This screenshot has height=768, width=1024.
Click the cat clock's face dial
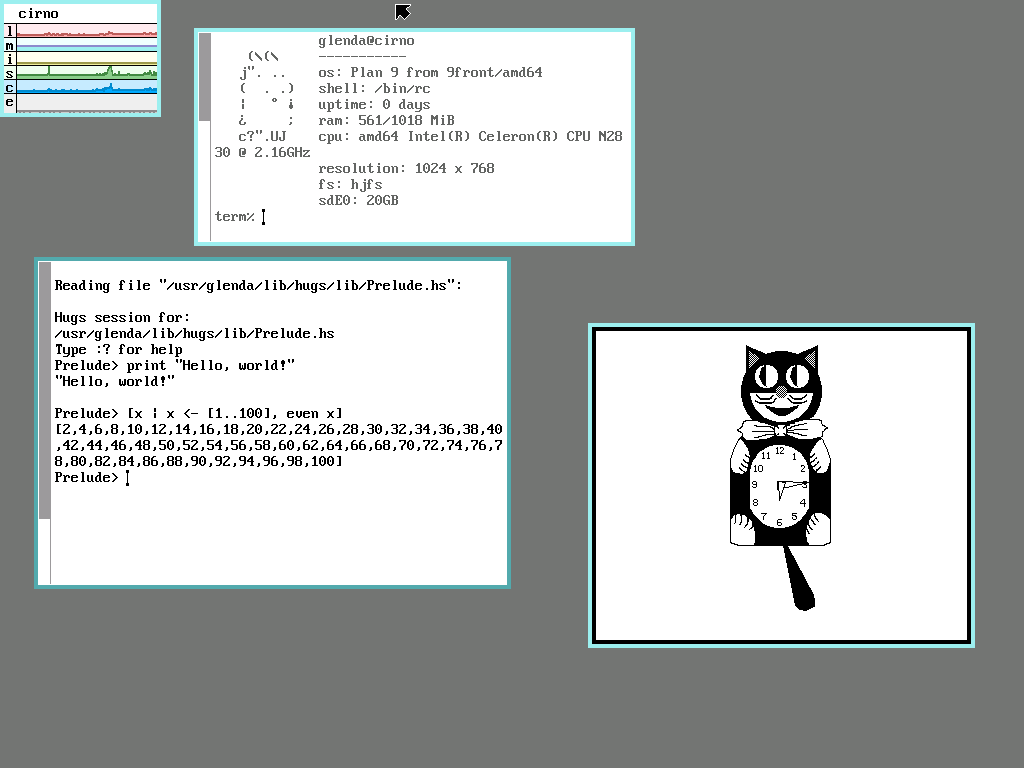pos(779,487)
